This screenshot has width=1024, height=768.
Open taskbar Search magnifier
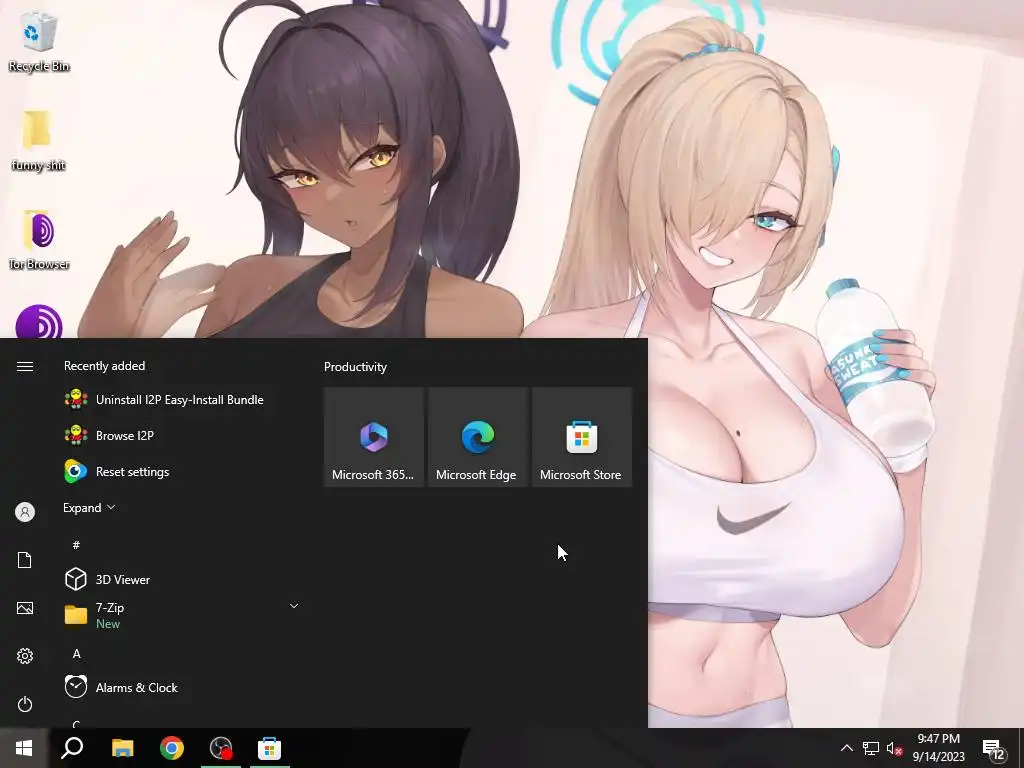tap(72, 748)
